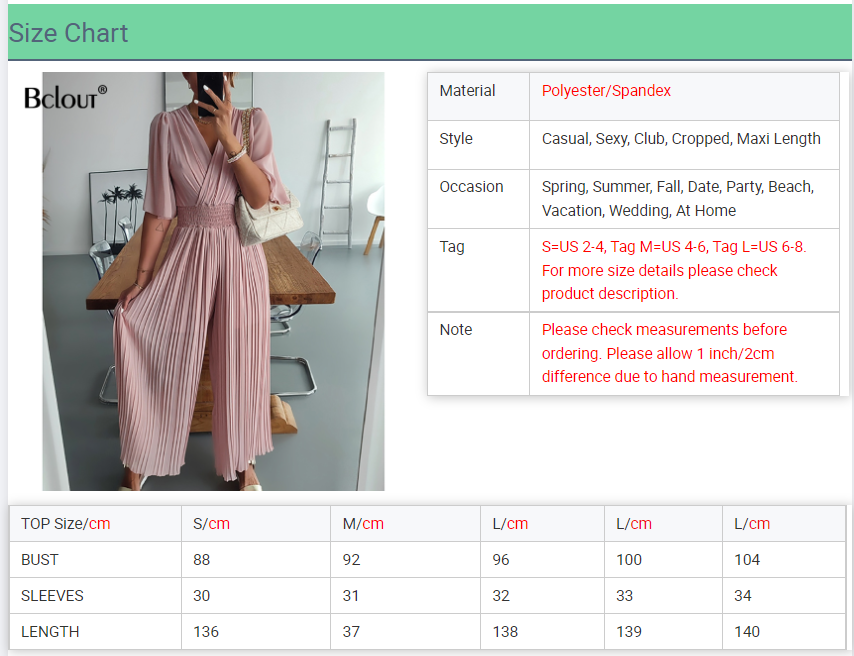
Task: Click the SLEEVES row label
Action: [52, 596]
